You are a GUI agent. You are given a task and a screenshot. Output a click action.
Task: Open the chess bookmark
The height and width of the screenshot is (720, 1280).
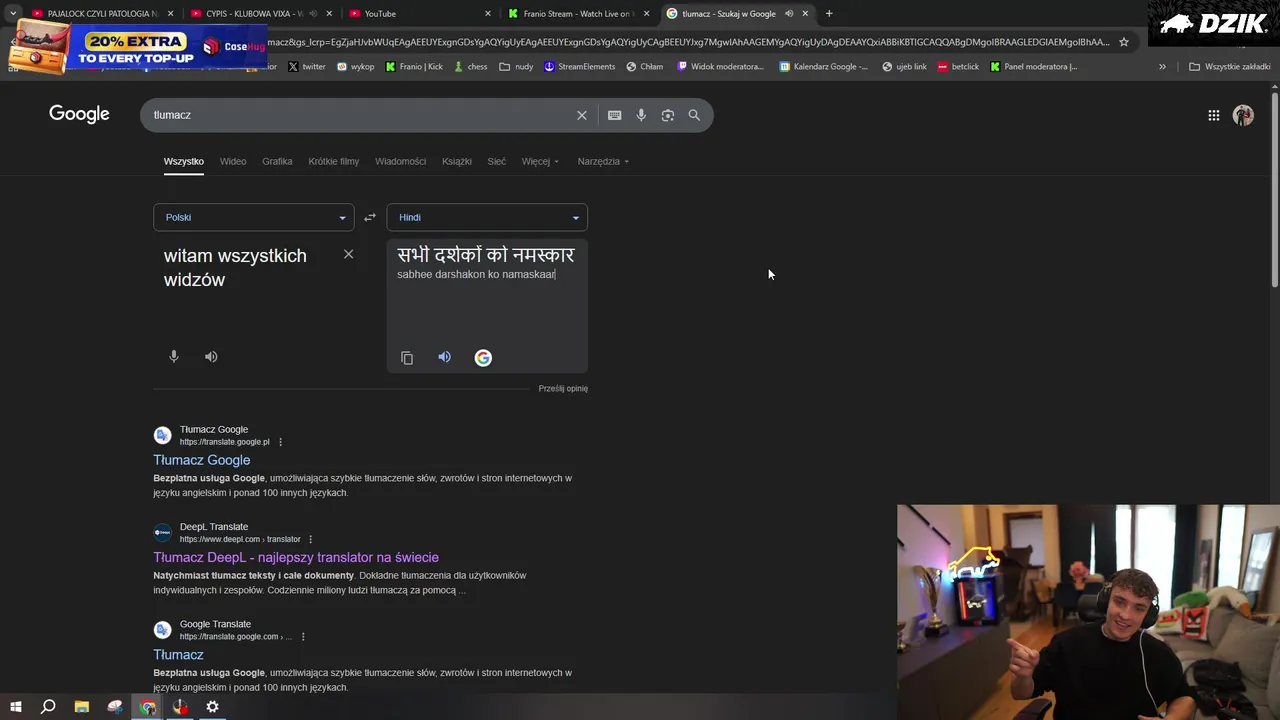click(470, 67)
